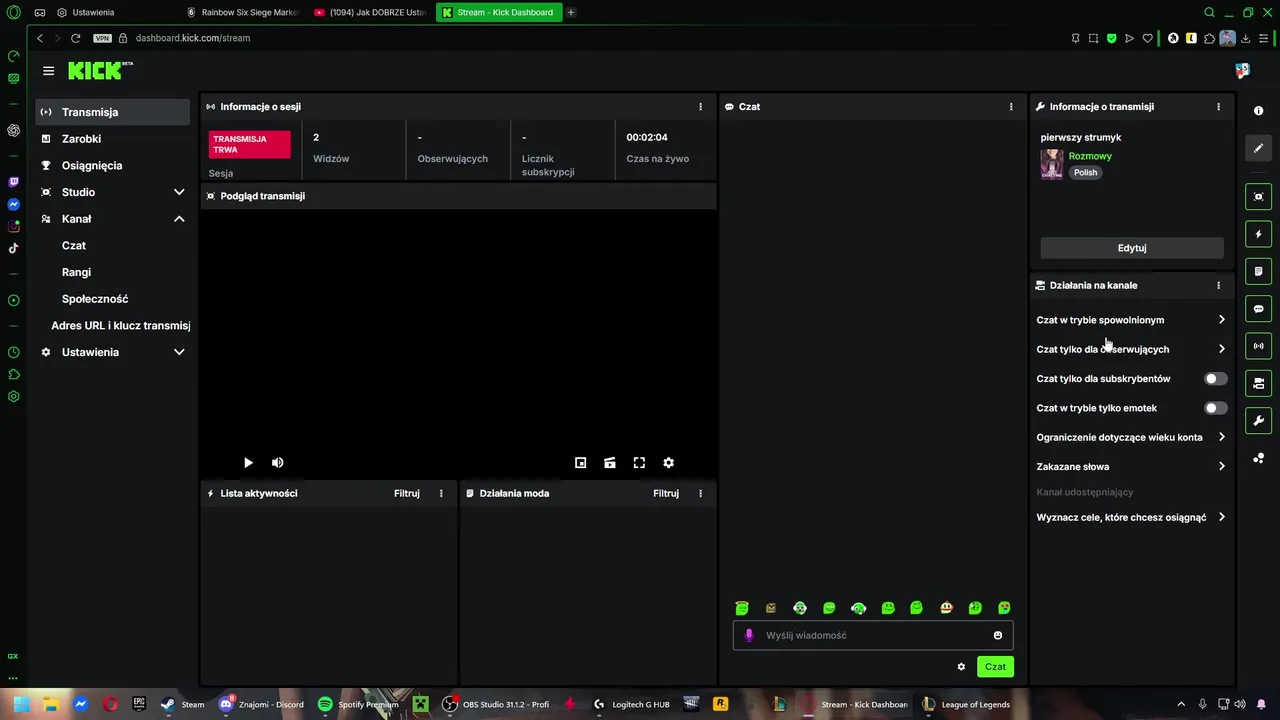Play the stream preview
The image size is (1280, 720).
(x=248, y=463)
